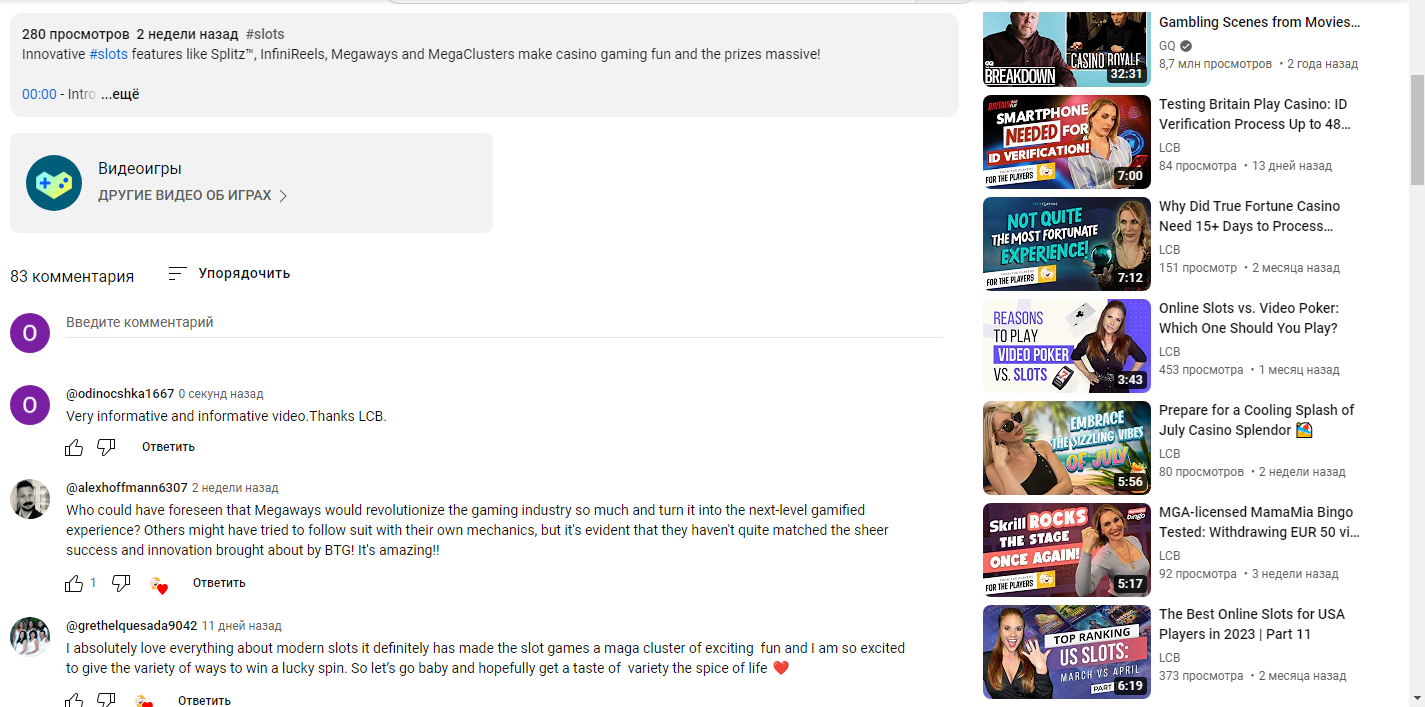Dislike the odinocshka1667 comment
This screenshot has width=1425, height=707.
click(x=106, y=447)
